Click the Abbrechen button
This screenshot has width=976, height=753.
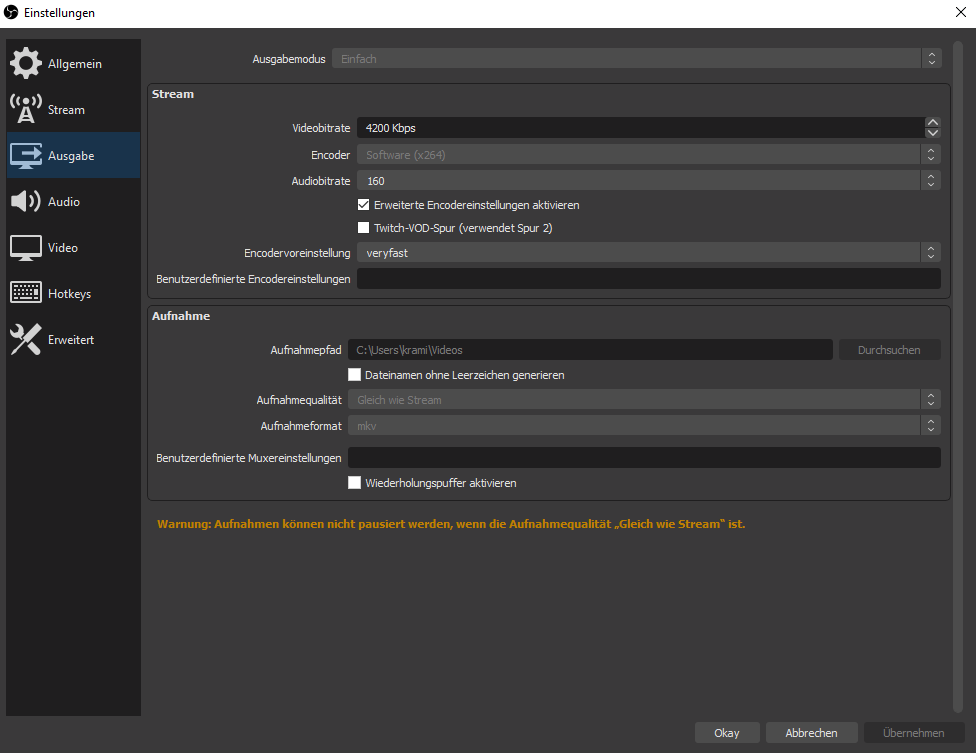811,733
